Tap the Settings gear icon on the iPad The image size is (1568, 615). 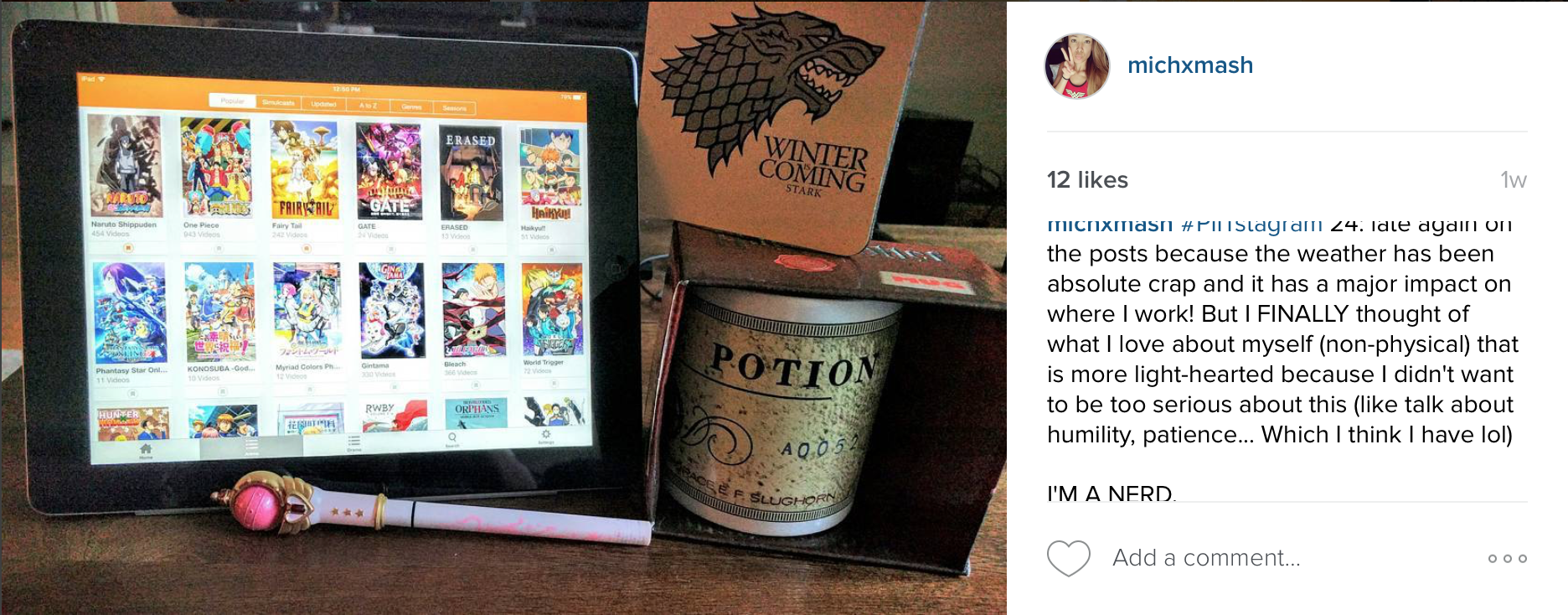click(545, 435)
